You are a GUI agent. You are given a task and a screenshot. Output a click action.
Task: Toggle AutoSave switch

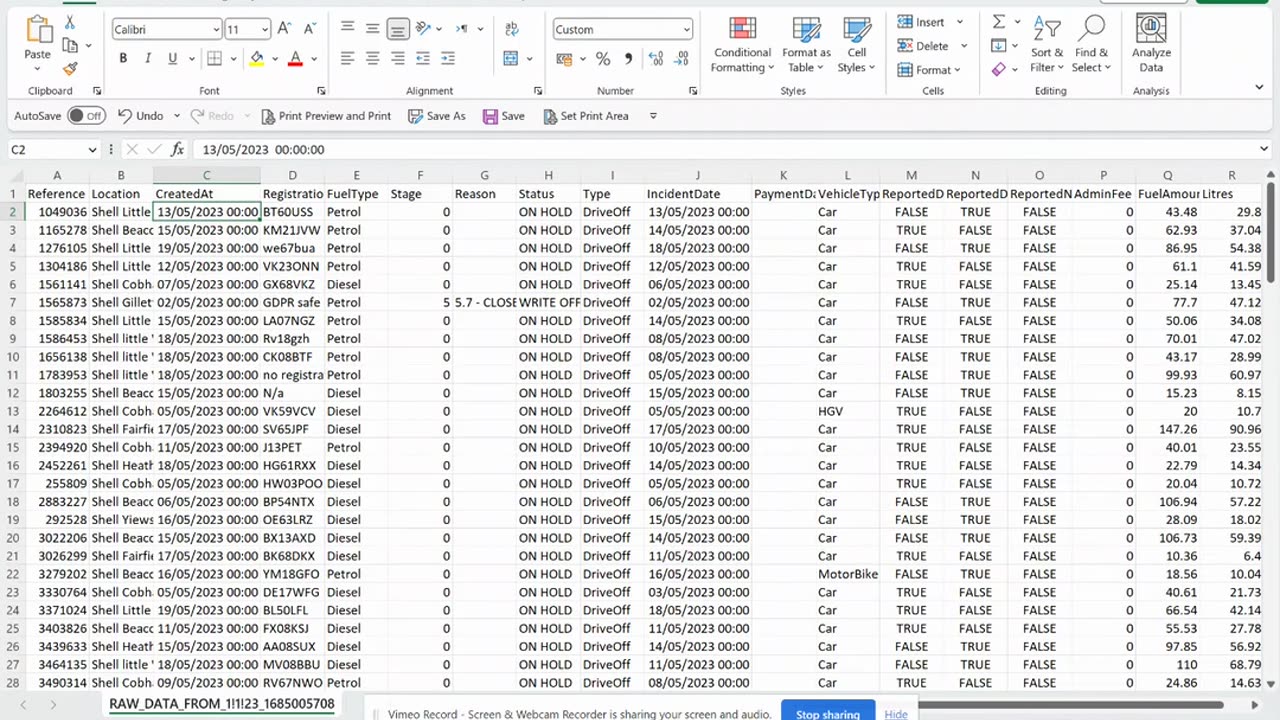click(x=86, y=116)
